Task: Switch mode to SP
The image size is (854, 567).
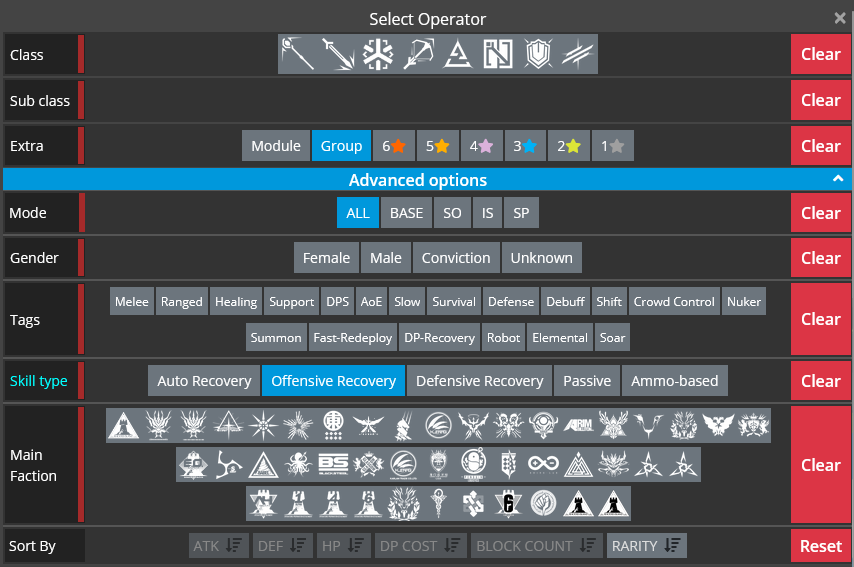Action: tap(521, 212)
